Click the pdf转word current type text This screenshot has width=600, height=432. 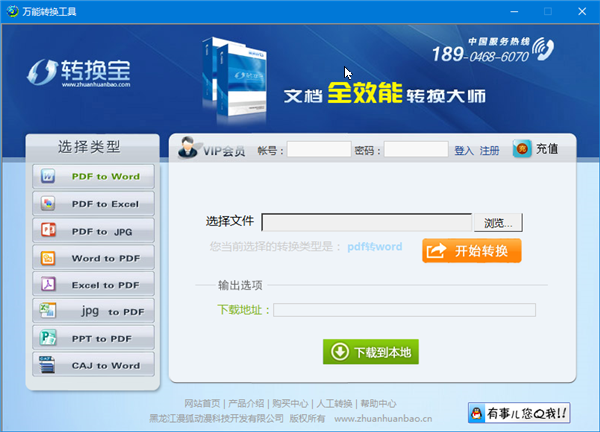[375, 246]
